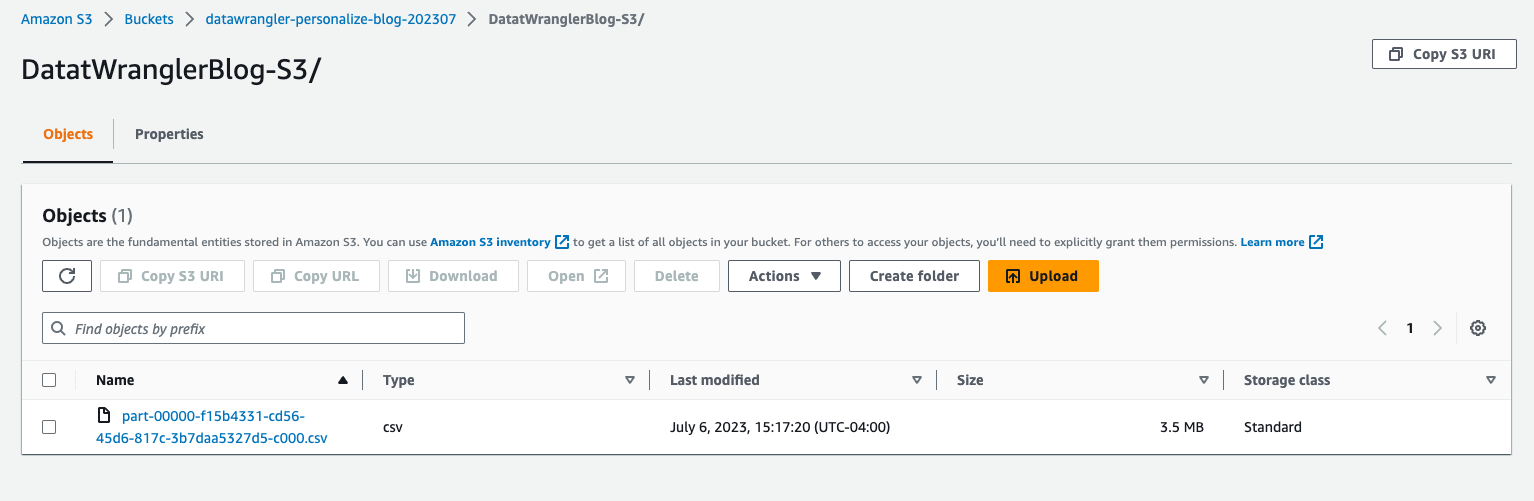The width and height of the screenshot is (1534, 501).
Task: Sort by Type column arrow
Action: pos(630,380)
